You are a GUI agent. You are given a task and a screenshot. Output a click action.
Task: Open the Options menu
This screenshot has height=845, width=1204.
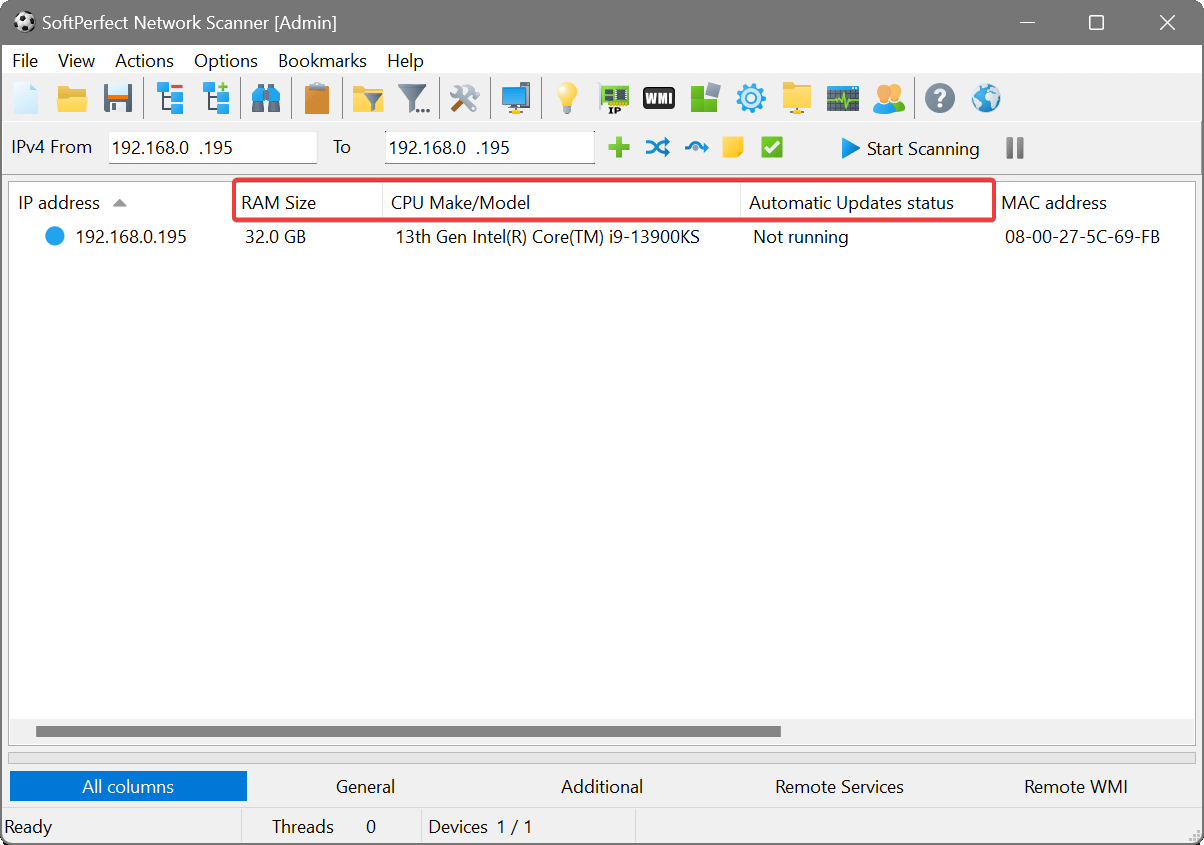pyautogui.click(x=226, y=61)
